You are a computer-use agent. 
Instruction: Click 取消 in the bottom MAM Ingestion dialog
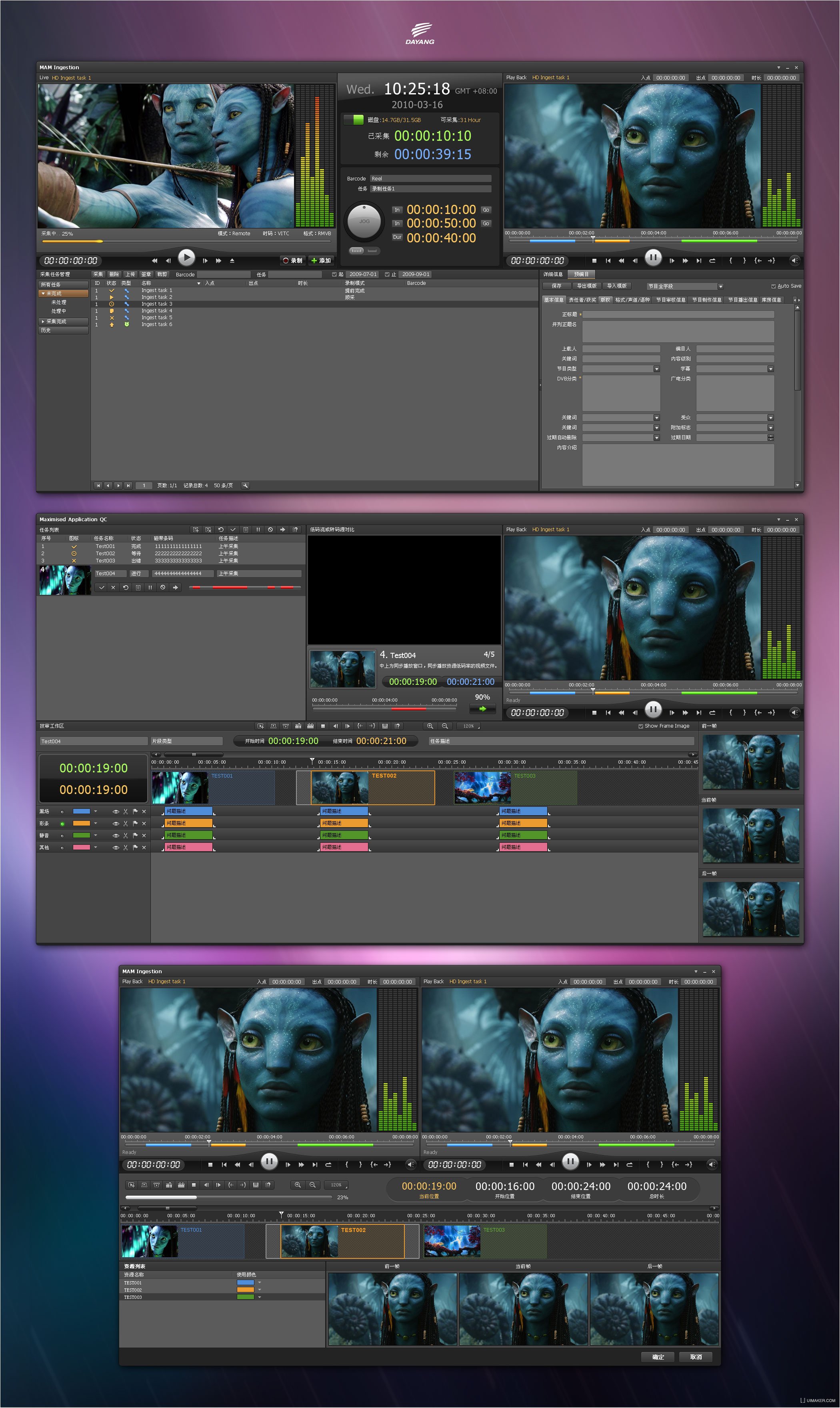pyautogui.click(x=696, y=1357)
